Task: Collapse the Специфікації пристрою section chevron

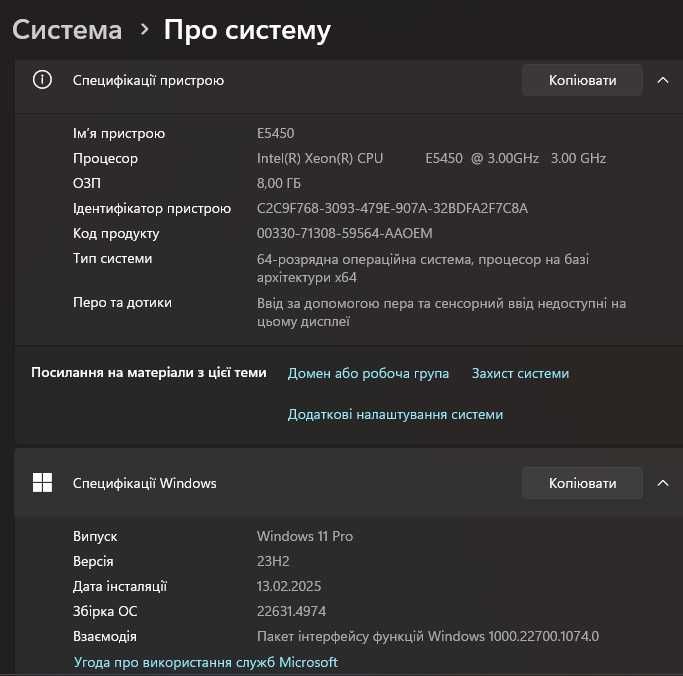Action: pyautogui.click(x=663, y=80)
